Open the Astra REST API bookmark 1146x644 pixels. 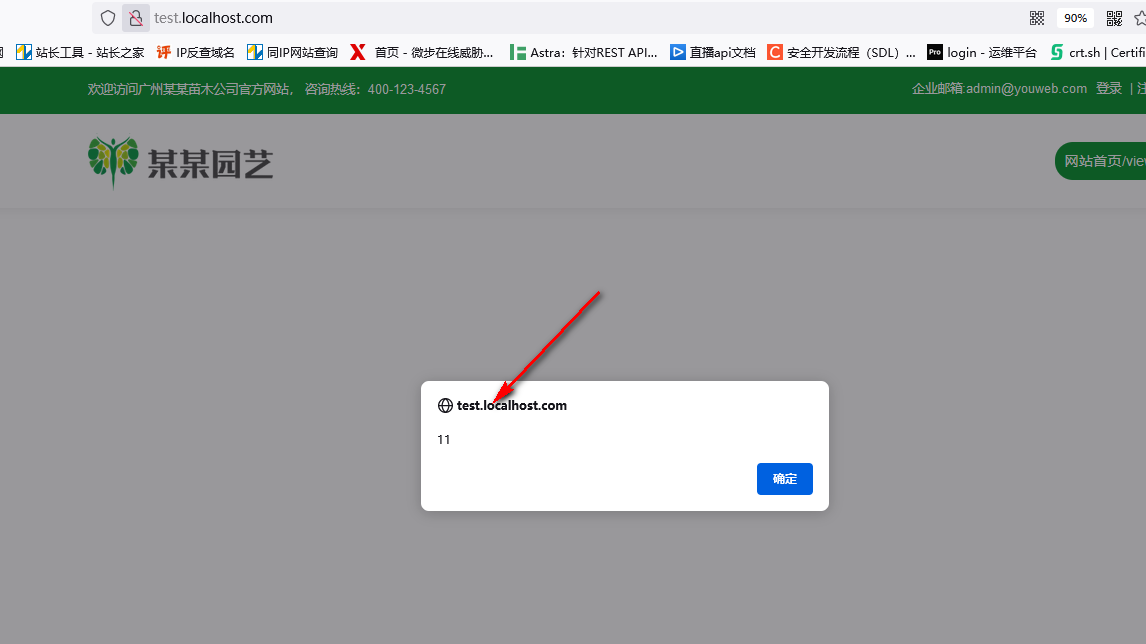584,53
